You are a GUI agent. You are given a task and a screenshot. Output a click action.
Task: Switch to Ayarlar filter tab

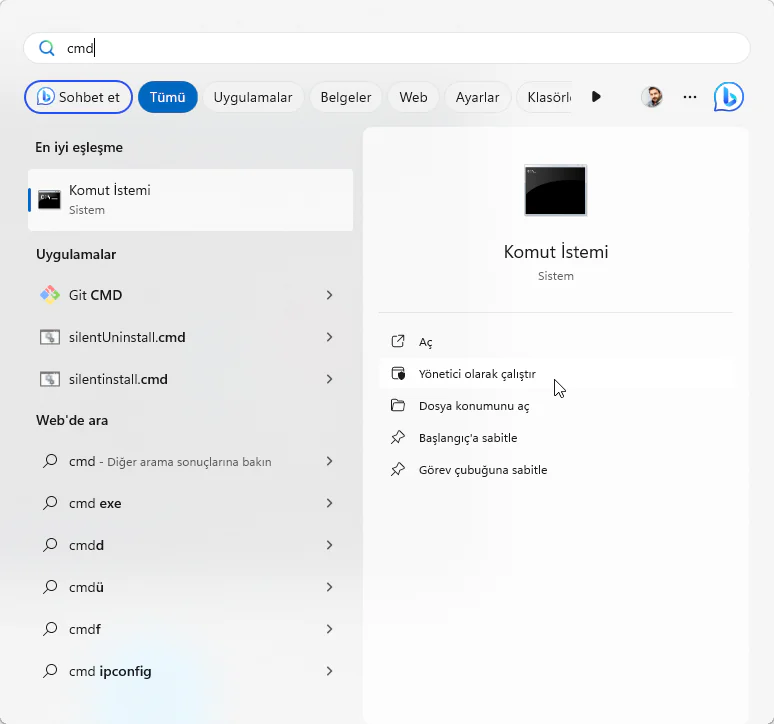[x=477, y=97]
